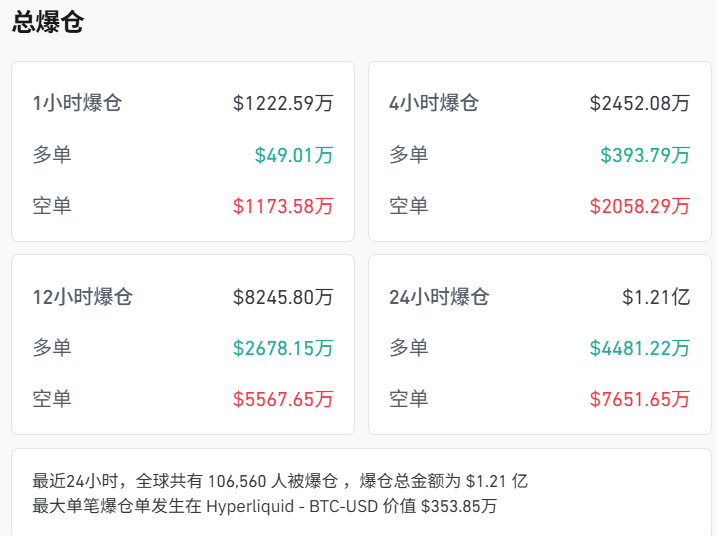The height and width of the screenshot is (536, 716).
Task: Click the green $4481.22万 long value
Action: [x=640, y=349]
